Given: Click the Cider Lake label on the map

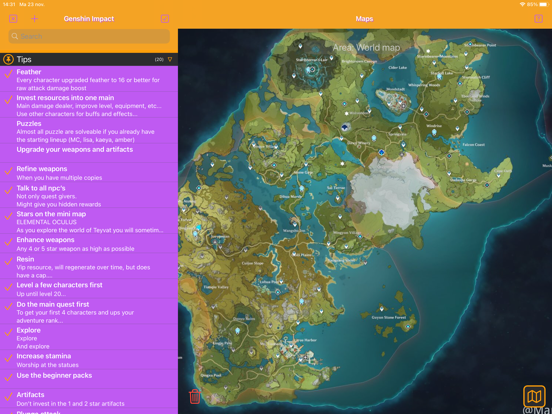Looking at the screenshot, I should (398, 68).
